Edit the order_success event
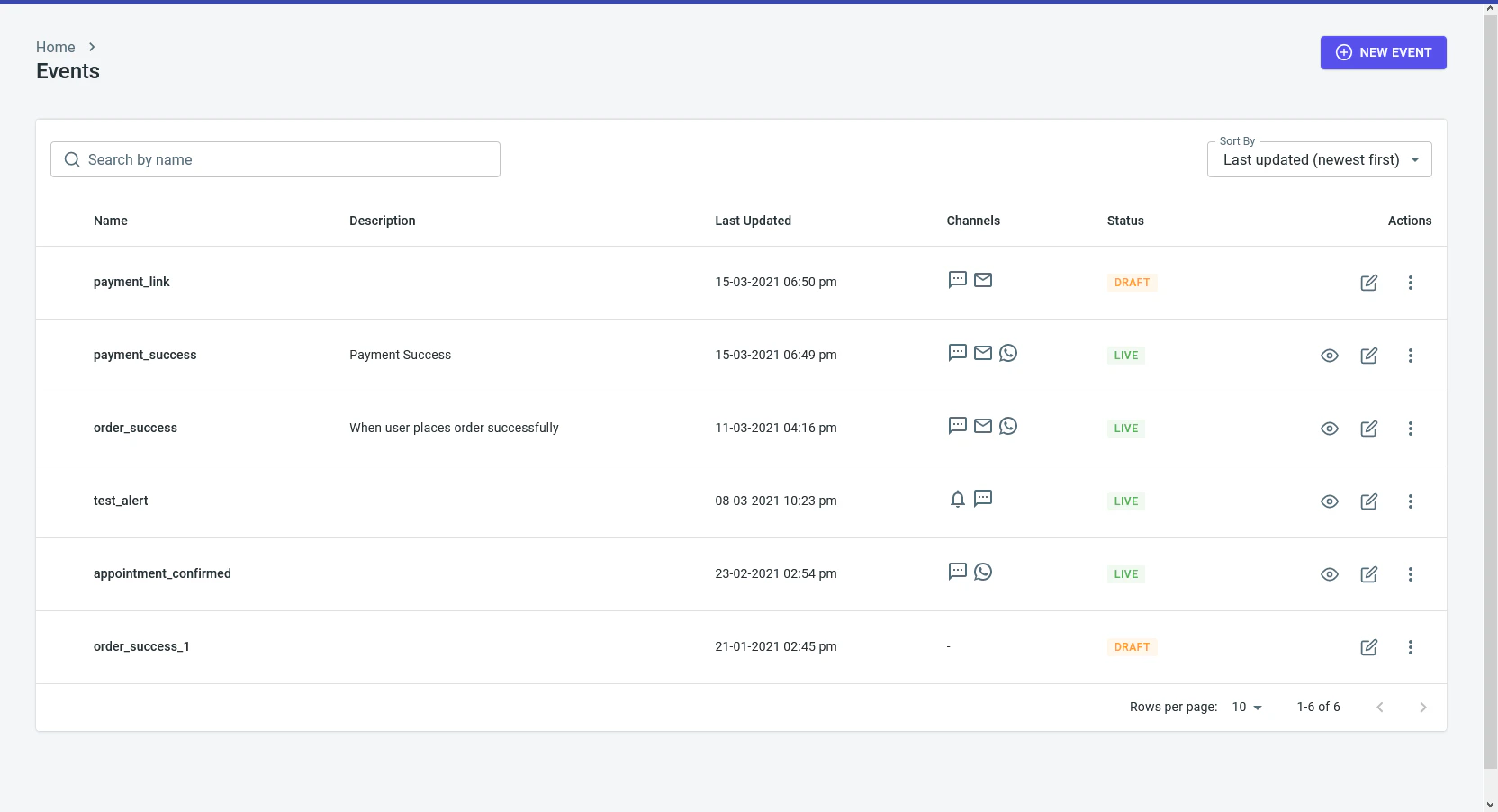Screen dimensions: 1498x812 point(1369,429)
